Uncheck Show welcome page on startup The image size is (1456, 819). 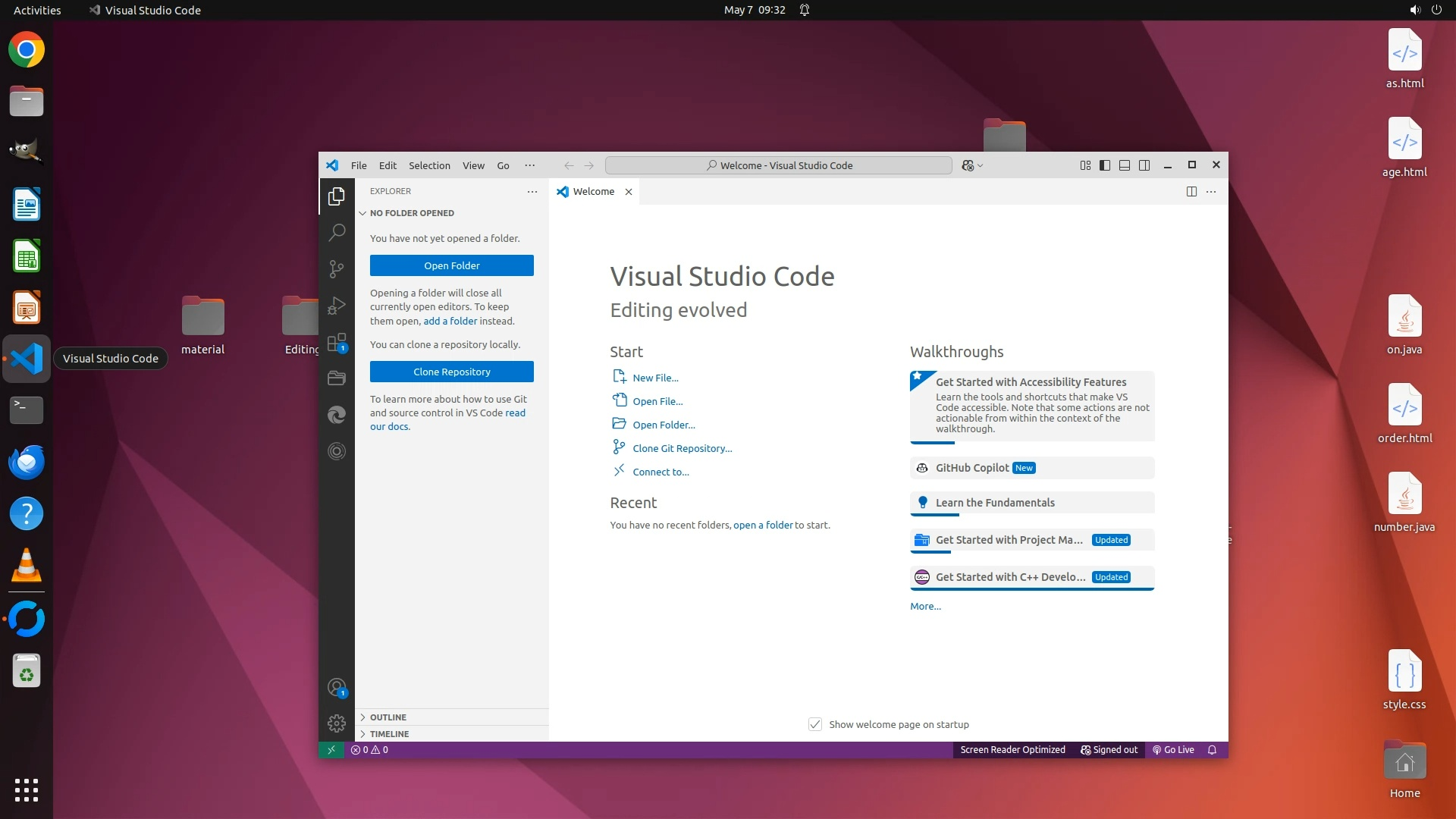point(815,724)
